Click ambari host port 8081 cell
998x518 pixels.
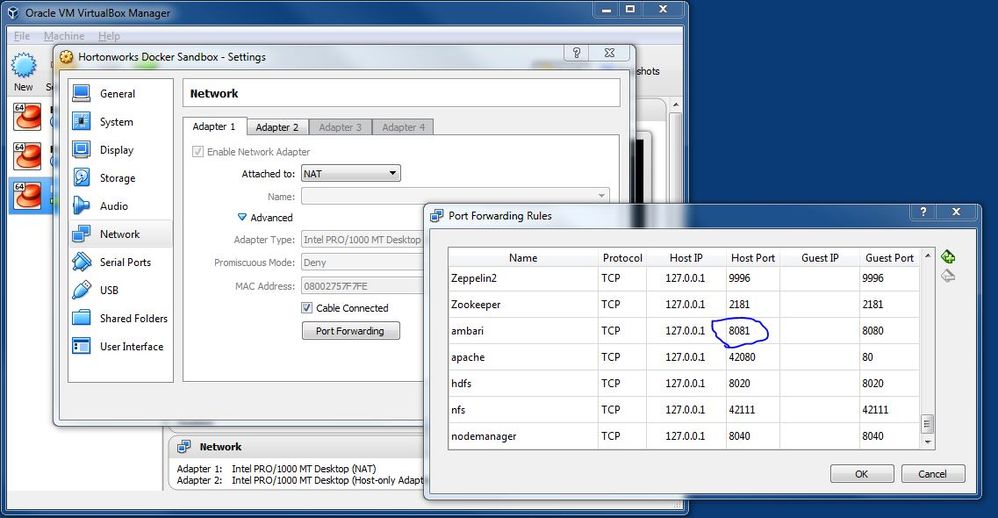[x=753, y=331]
